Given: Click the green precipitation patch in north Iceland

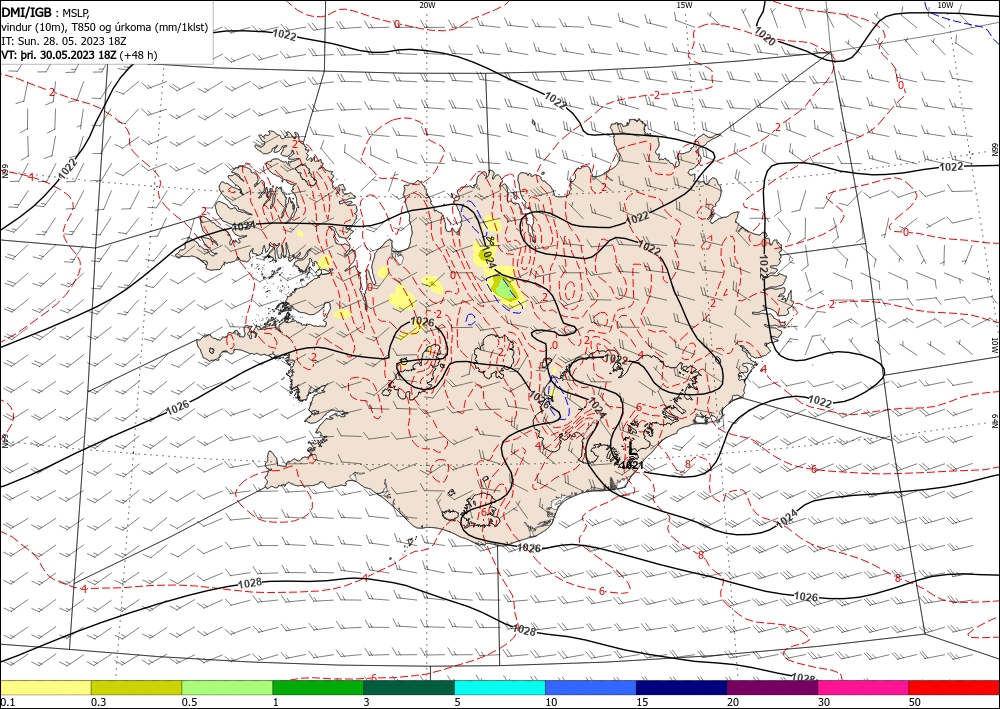Looking at the screenshot, I should click(505, 289).
